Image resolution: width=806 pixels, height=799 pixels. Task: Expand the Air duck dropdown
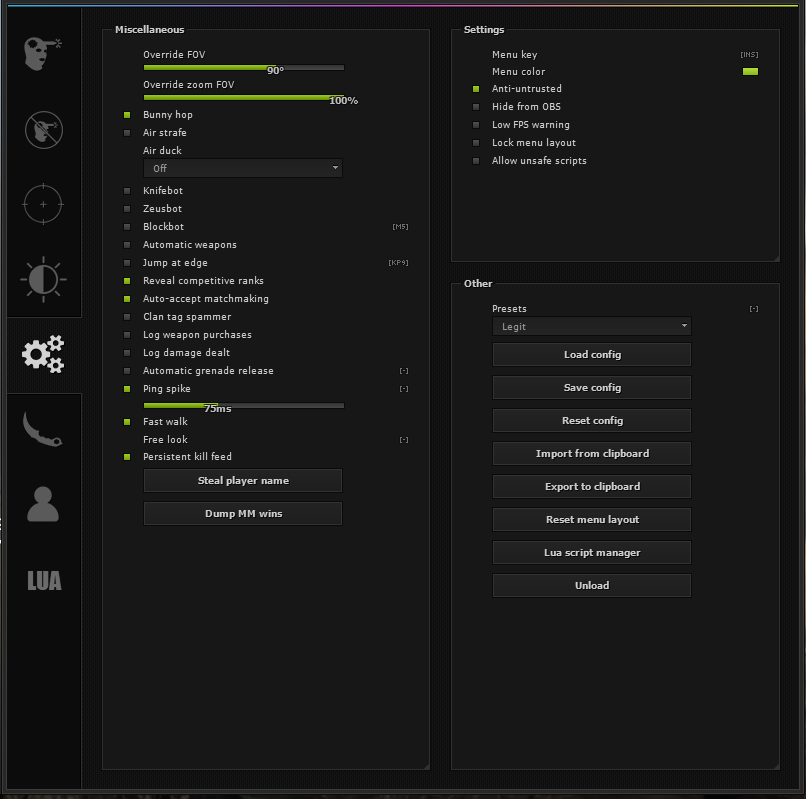tap(243, 168)
